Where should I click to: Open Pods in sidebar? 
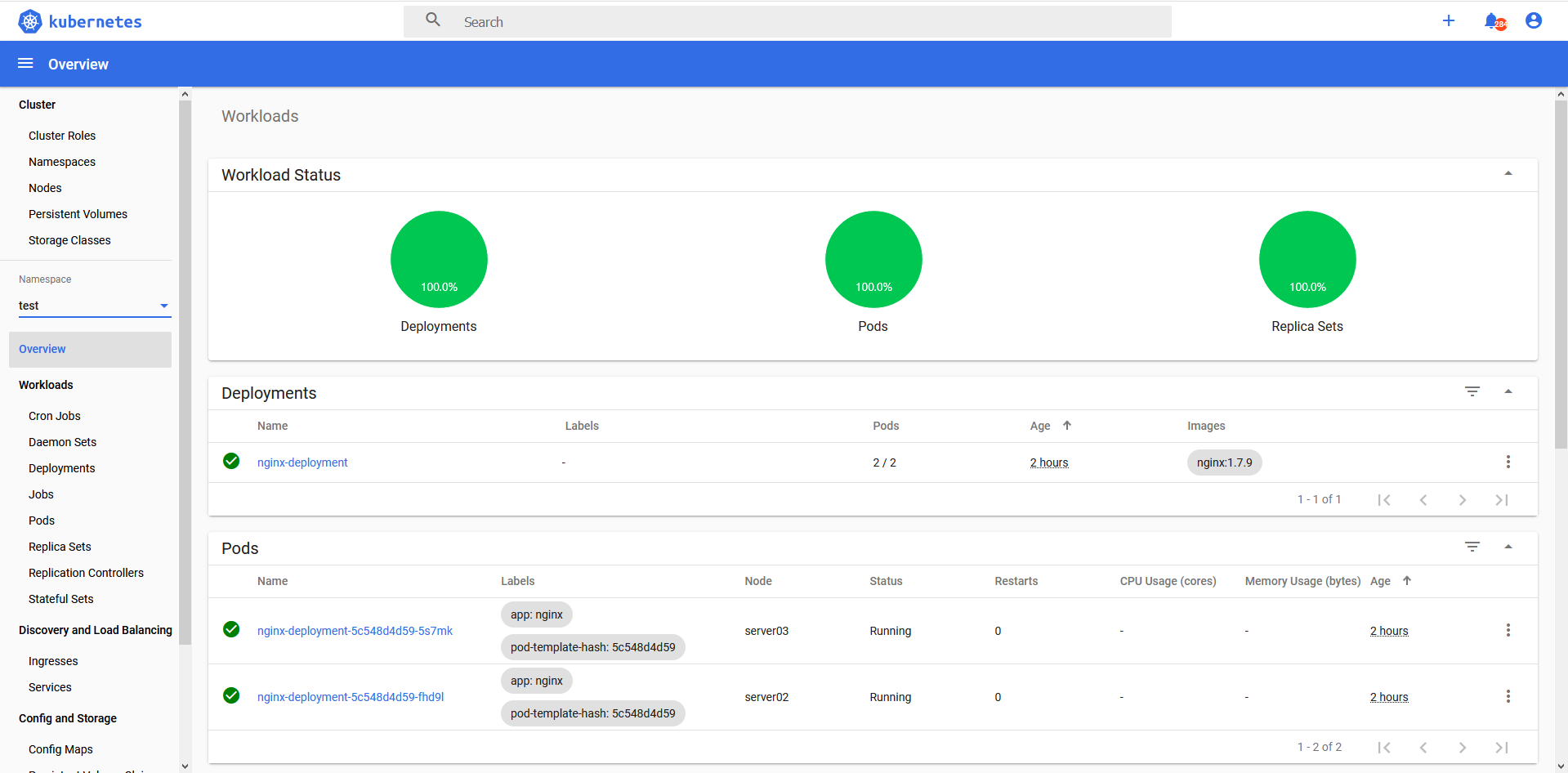tap(42, 521)
